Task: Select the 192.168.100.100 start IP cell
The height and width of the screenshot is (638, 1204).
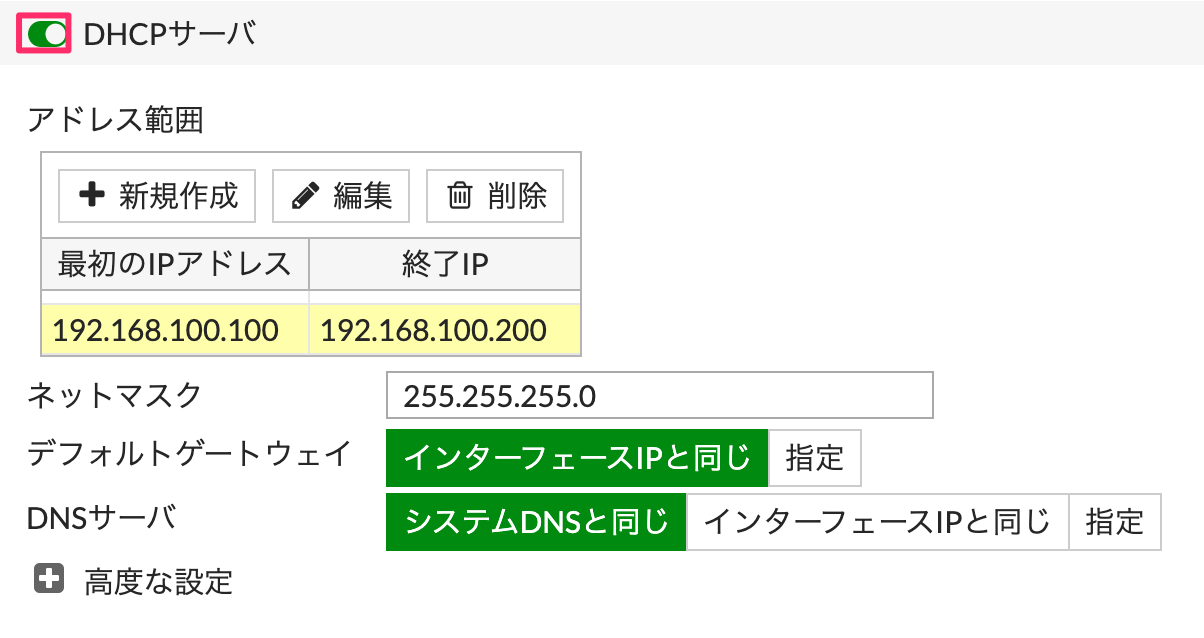Action: [176, 330]
